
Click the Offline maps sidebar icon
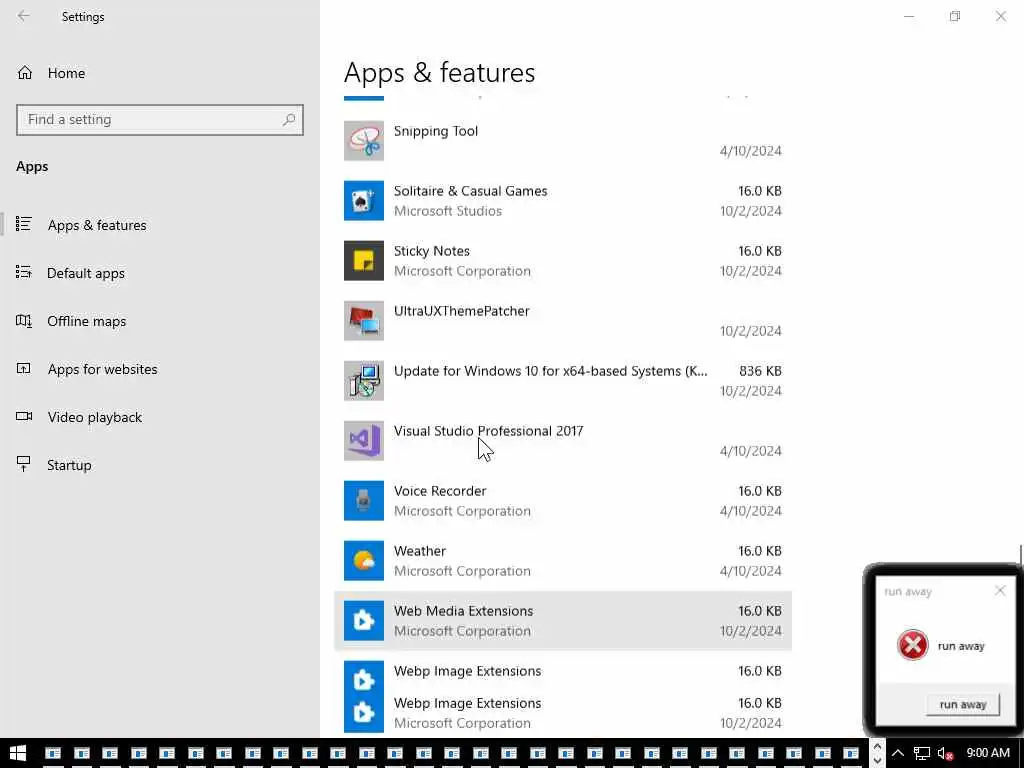click(24, 321)
